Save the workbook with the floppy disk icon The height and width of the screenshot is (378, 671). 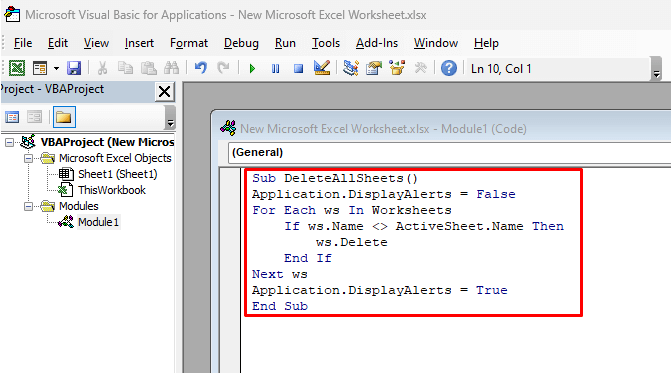pos(74,68)
